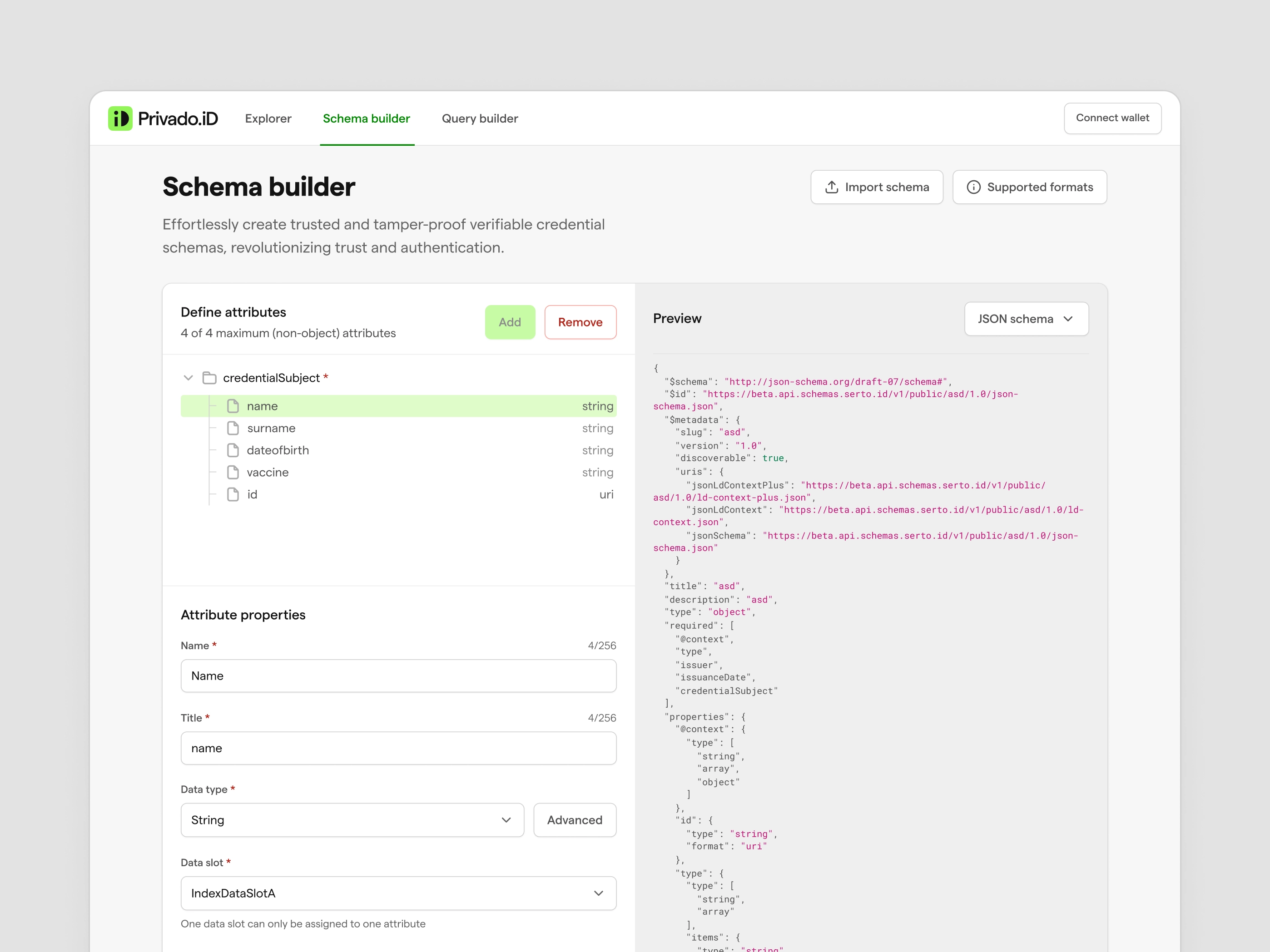Open the Advanced data type options

[575, 820]
